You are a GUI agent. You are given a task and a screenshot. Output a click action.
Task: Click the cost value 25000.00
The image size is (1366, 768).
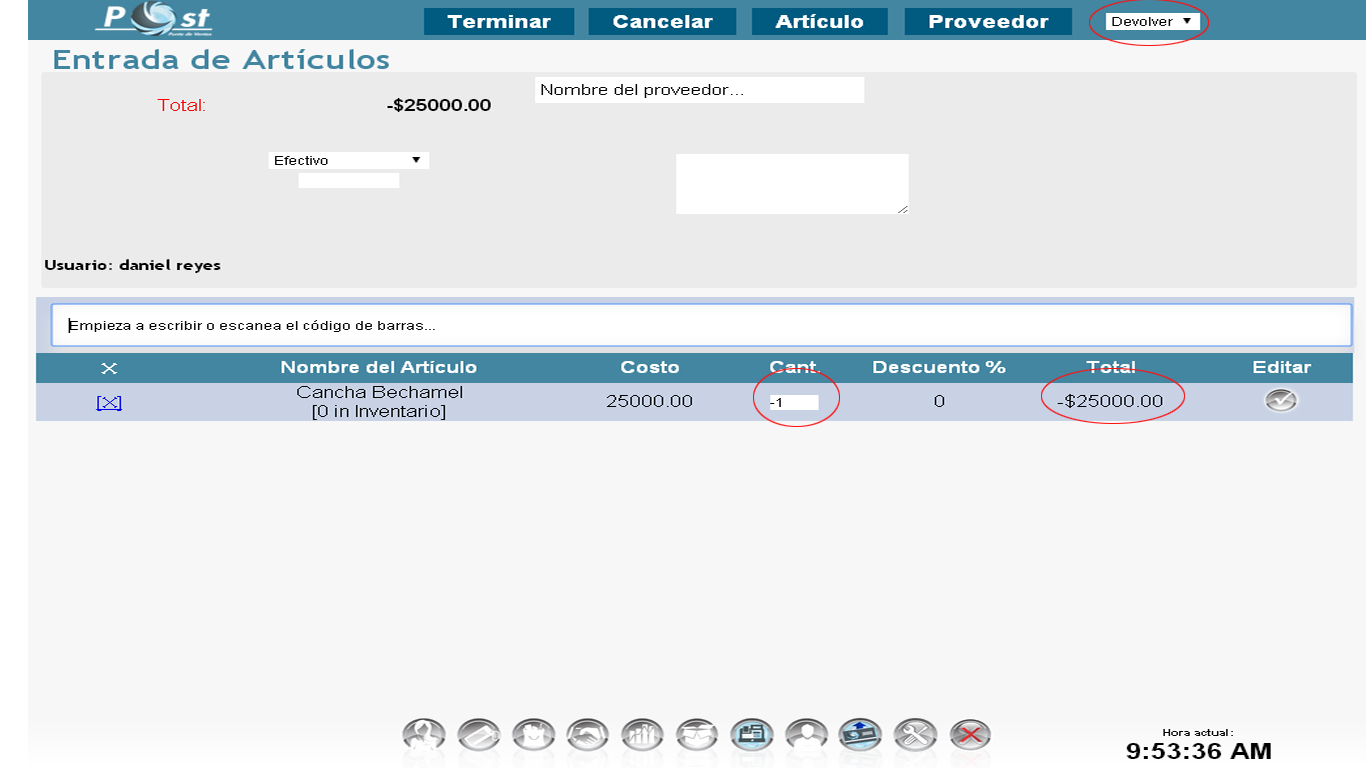[x=649, y=402]
